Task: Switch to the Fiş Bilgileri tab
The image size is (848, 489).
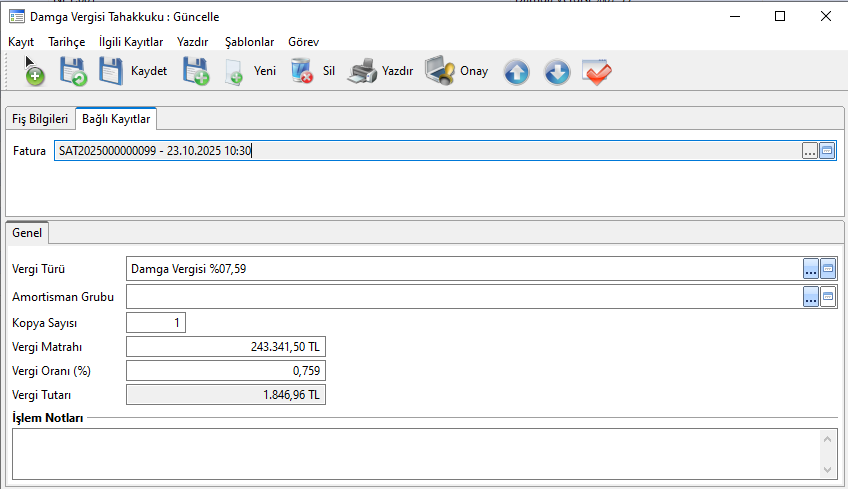Action: coord(40,119)
